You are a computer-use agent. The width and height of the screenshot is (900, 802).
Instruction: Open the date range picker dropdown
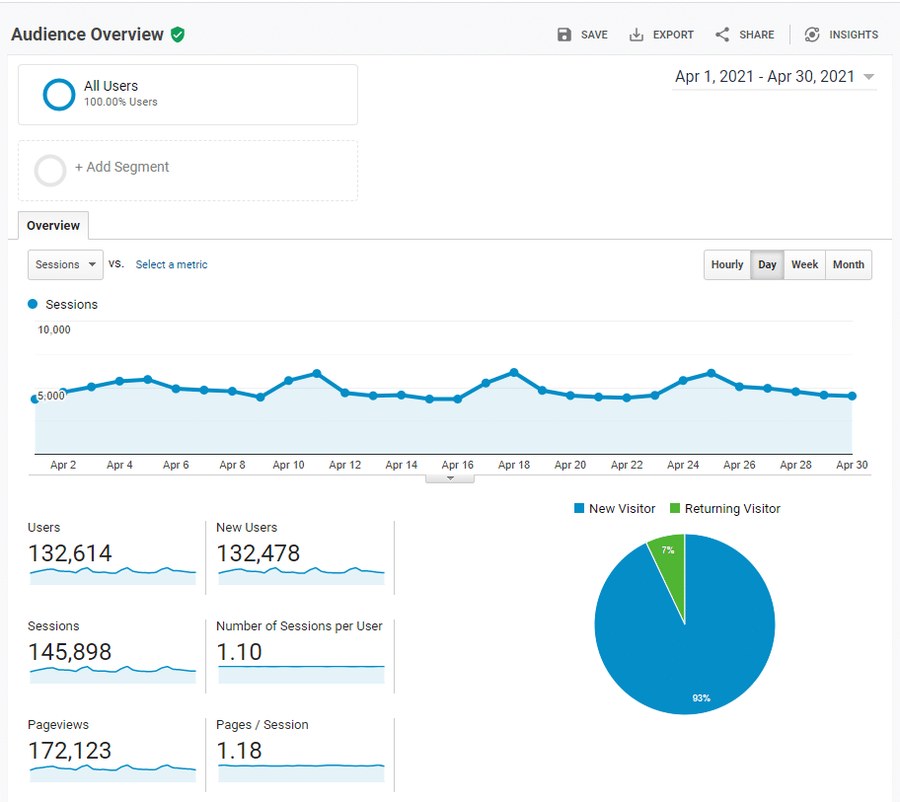pyautogui.click(x=774, y=77)
